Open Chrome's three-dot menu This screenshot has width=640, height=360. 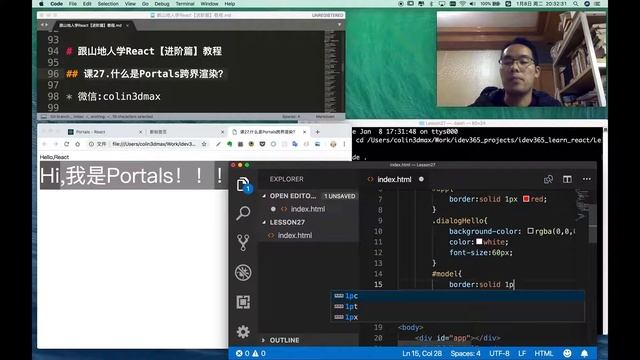tap(344, 144)
